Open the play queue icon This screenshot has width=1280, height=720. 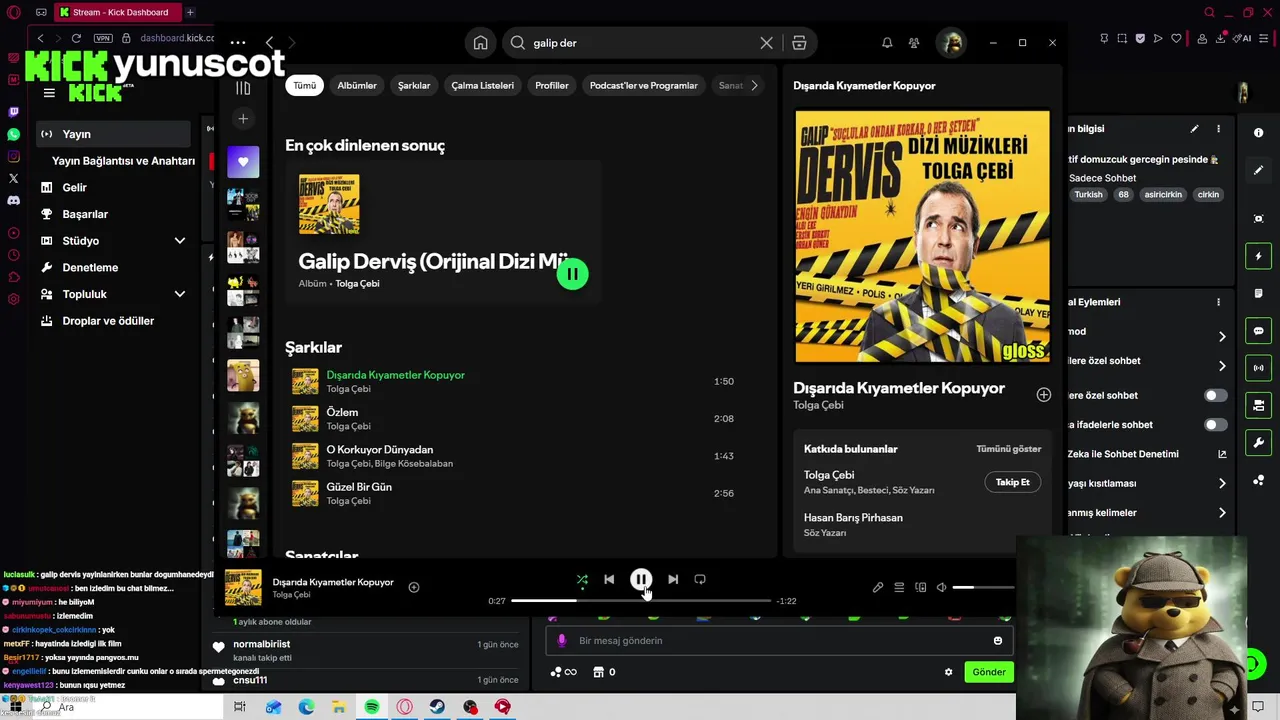(899, 587)
